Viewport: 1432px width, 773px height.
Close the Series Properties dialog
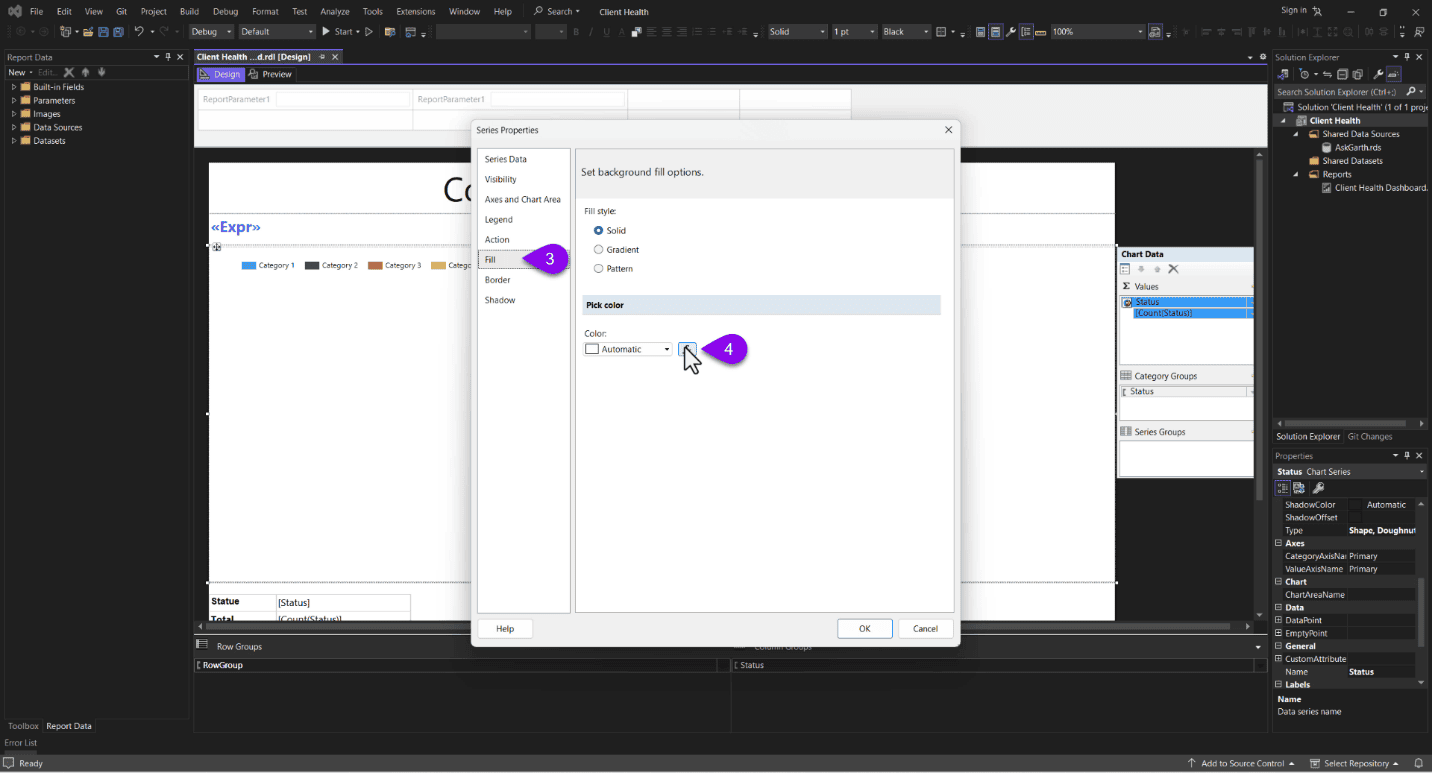click(948, 130)
